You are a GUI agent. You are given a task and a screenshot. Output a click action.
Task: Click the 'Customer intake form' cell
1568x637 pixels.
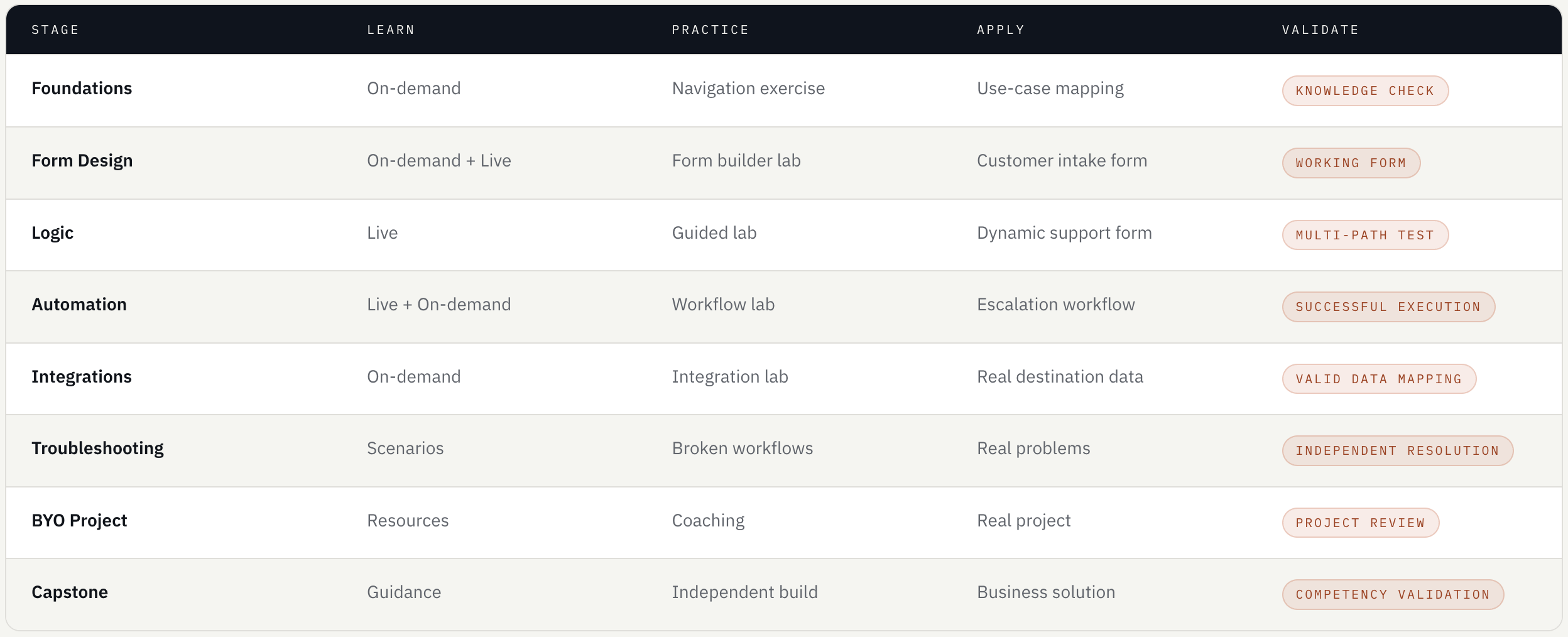(x=1062, y=161)
